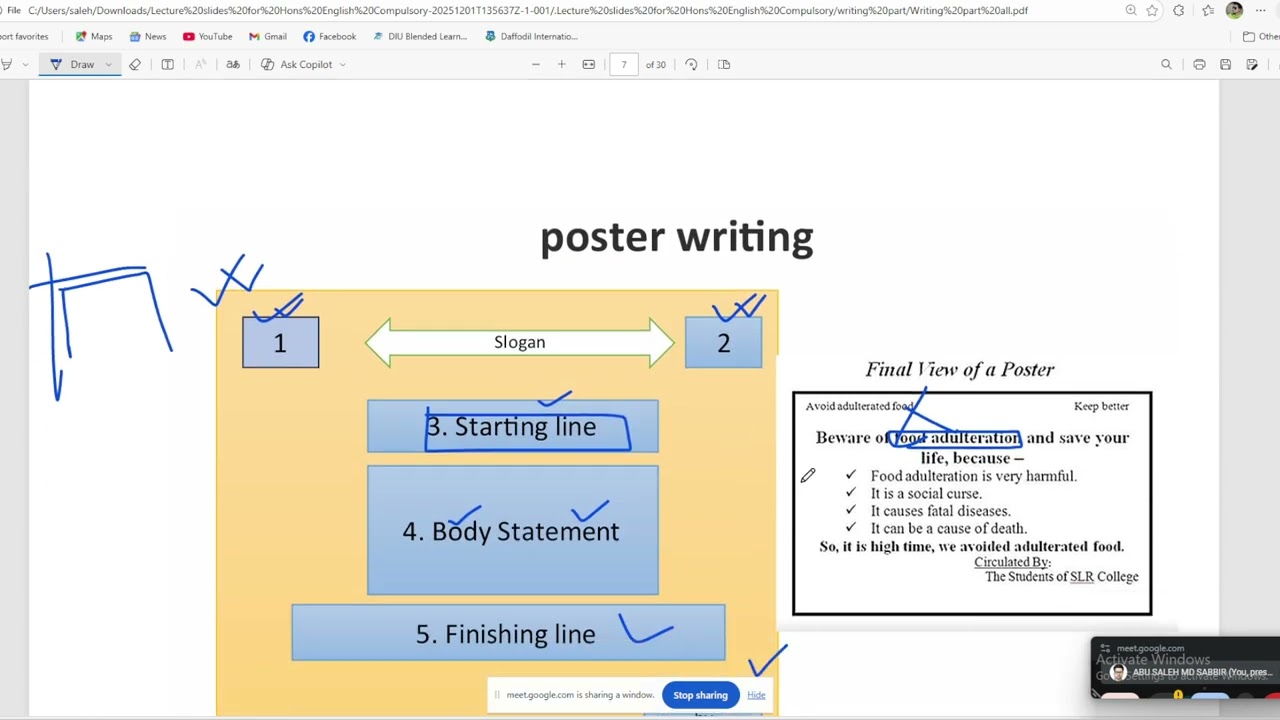This screenshot has width=1280, height=720.
Task: Click 'It can be a cause of death.' line
Action: 948,528
